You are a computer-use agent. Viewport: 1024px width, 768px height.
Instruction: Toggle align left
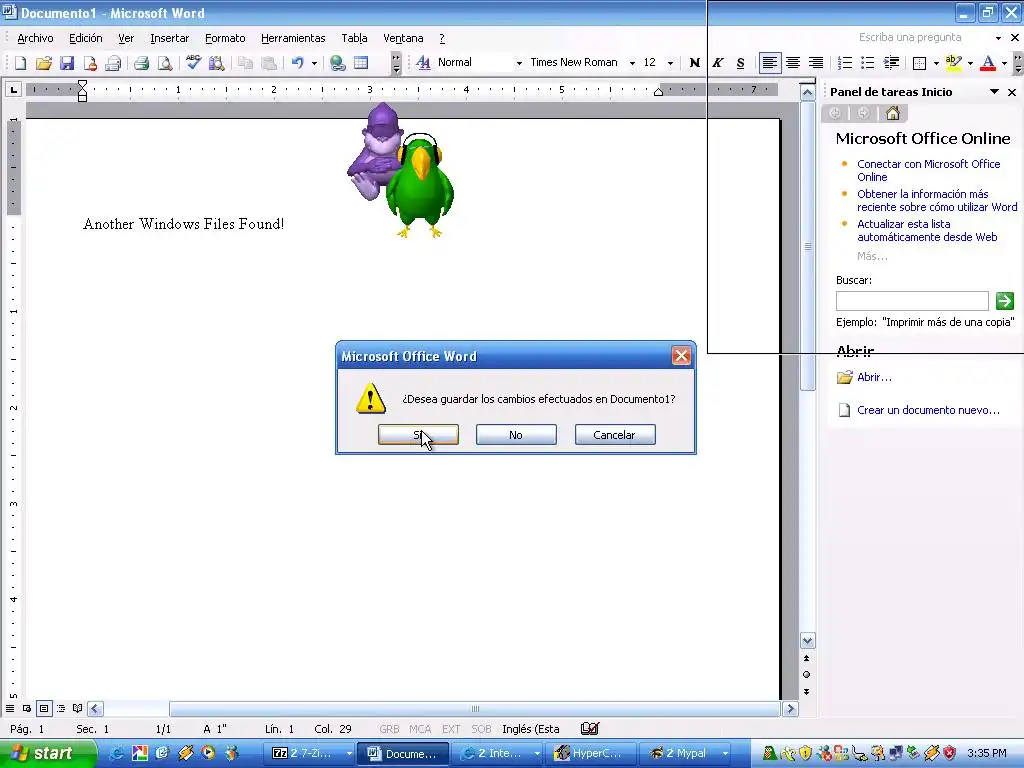tap(770, 63)
